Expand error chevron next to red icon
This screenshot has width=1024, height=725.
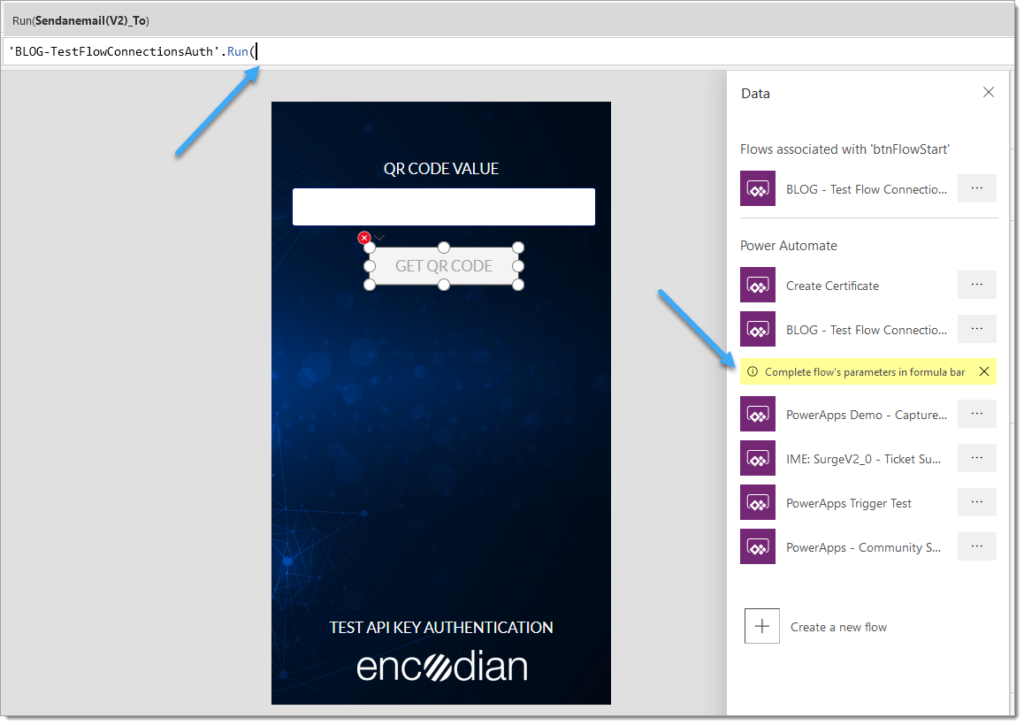[379, 238]
